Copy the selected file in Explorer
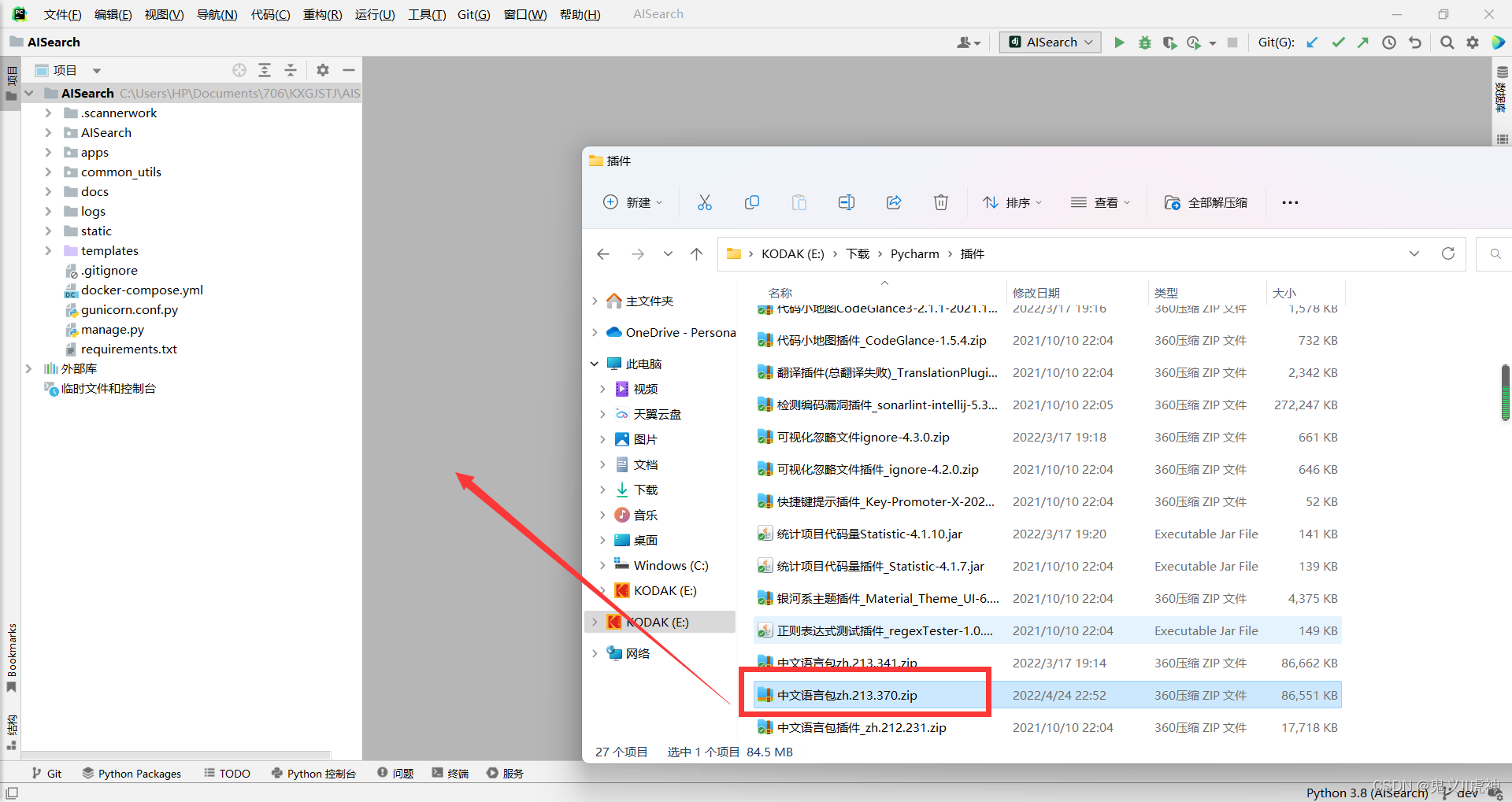Screen dimensions: 1512x802 pyautogui.click(x=752, y=202)
